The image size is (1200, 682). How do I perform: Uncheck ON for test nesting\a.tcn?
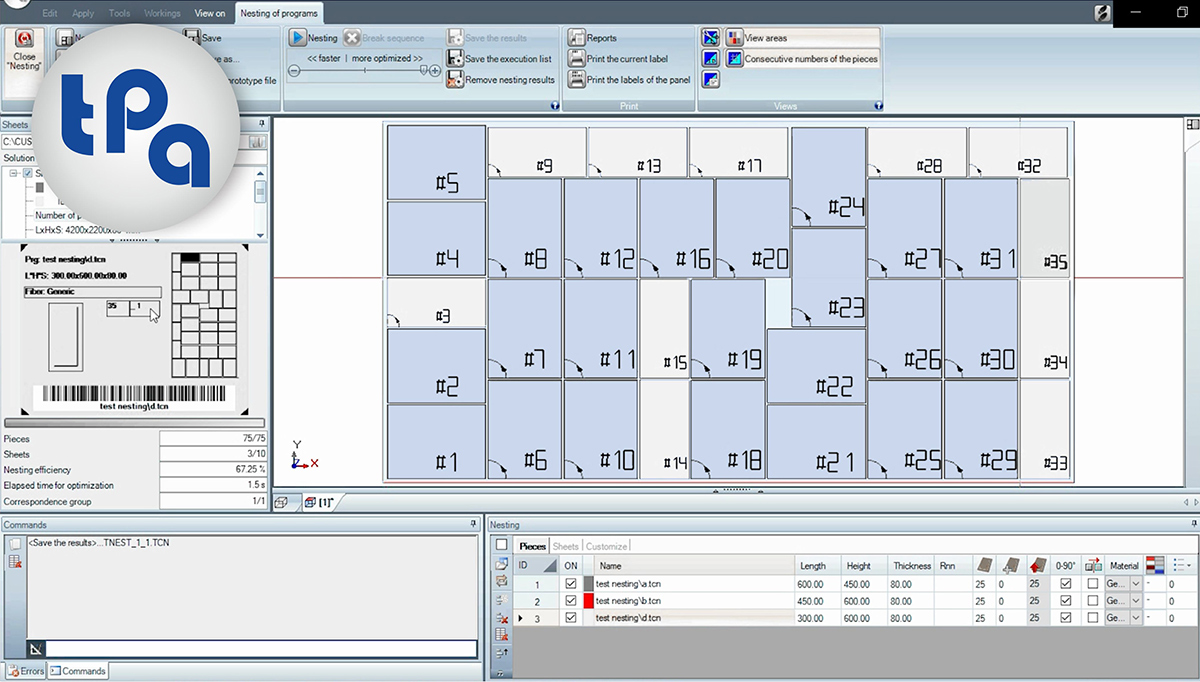click(570, 583)
